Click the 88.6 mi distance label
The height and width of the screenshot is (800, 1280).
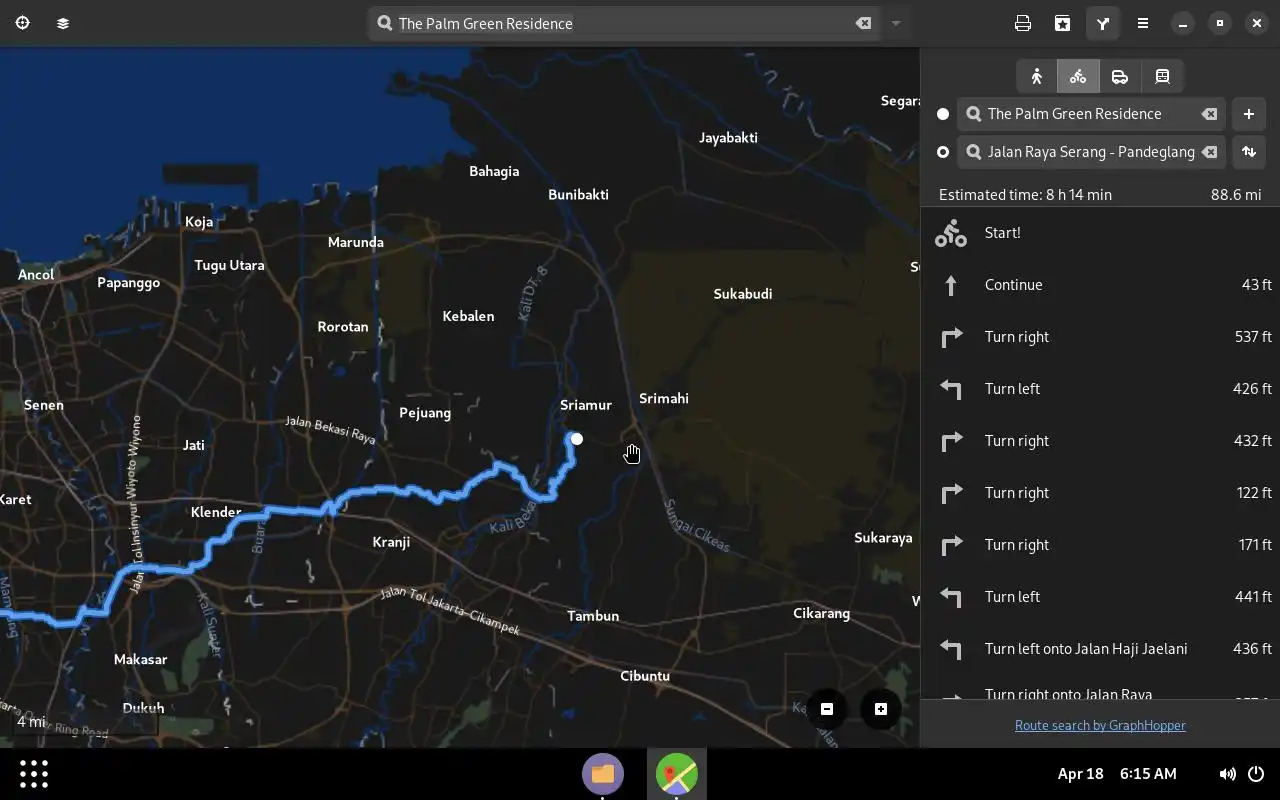(x=1236, y=195)
